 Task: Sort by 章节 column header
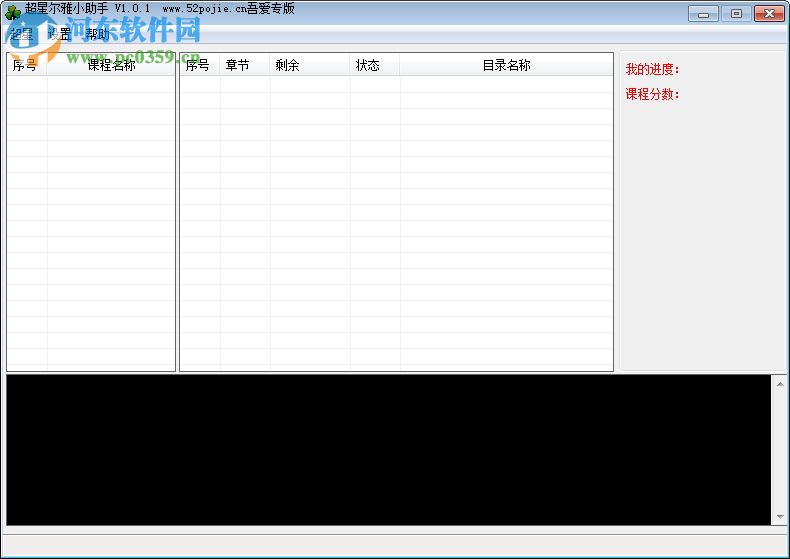(245, 65)
